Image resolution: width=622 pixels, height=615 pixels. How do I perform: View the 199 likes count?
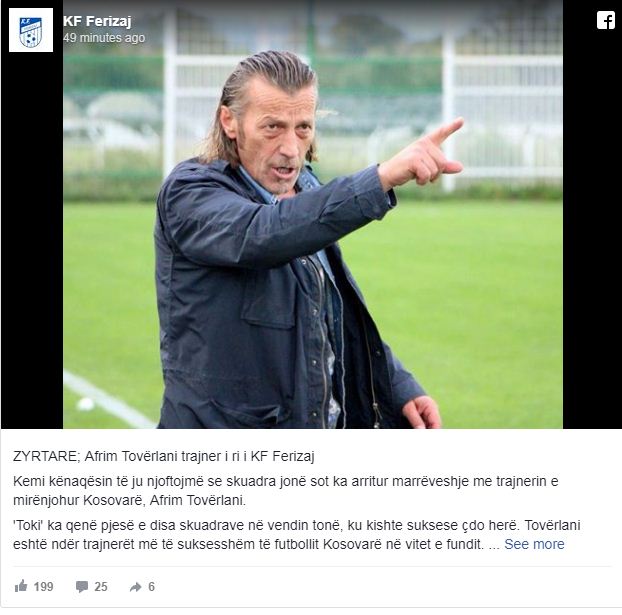pyautogui.click(x=43, y=586)
